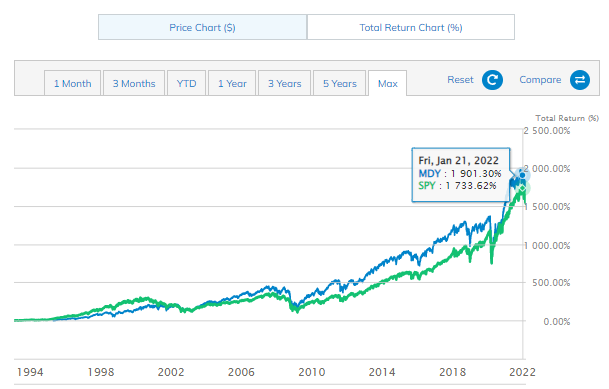The height and width of the screenshot is (389, 609).
Task: Click the Total Return (%) axis title
Action: coord(567,118)
